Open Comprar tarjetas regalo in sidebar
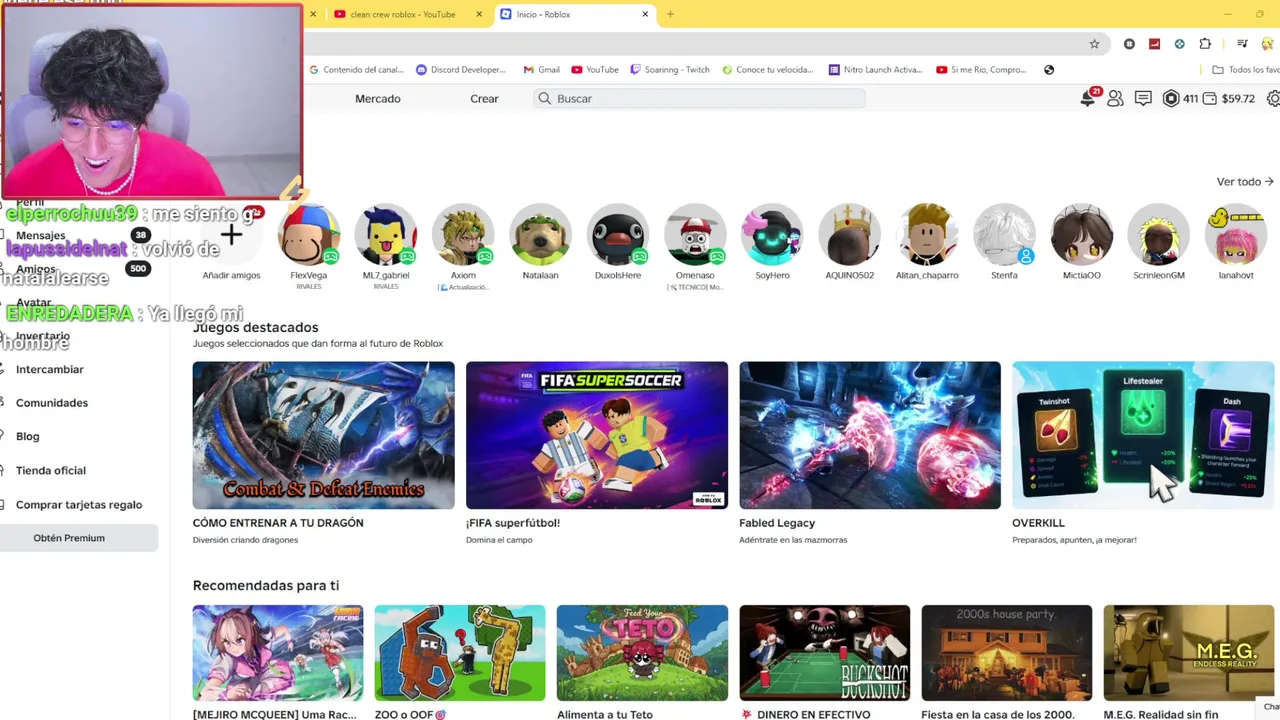1280x720 pixels. point(79,505)
